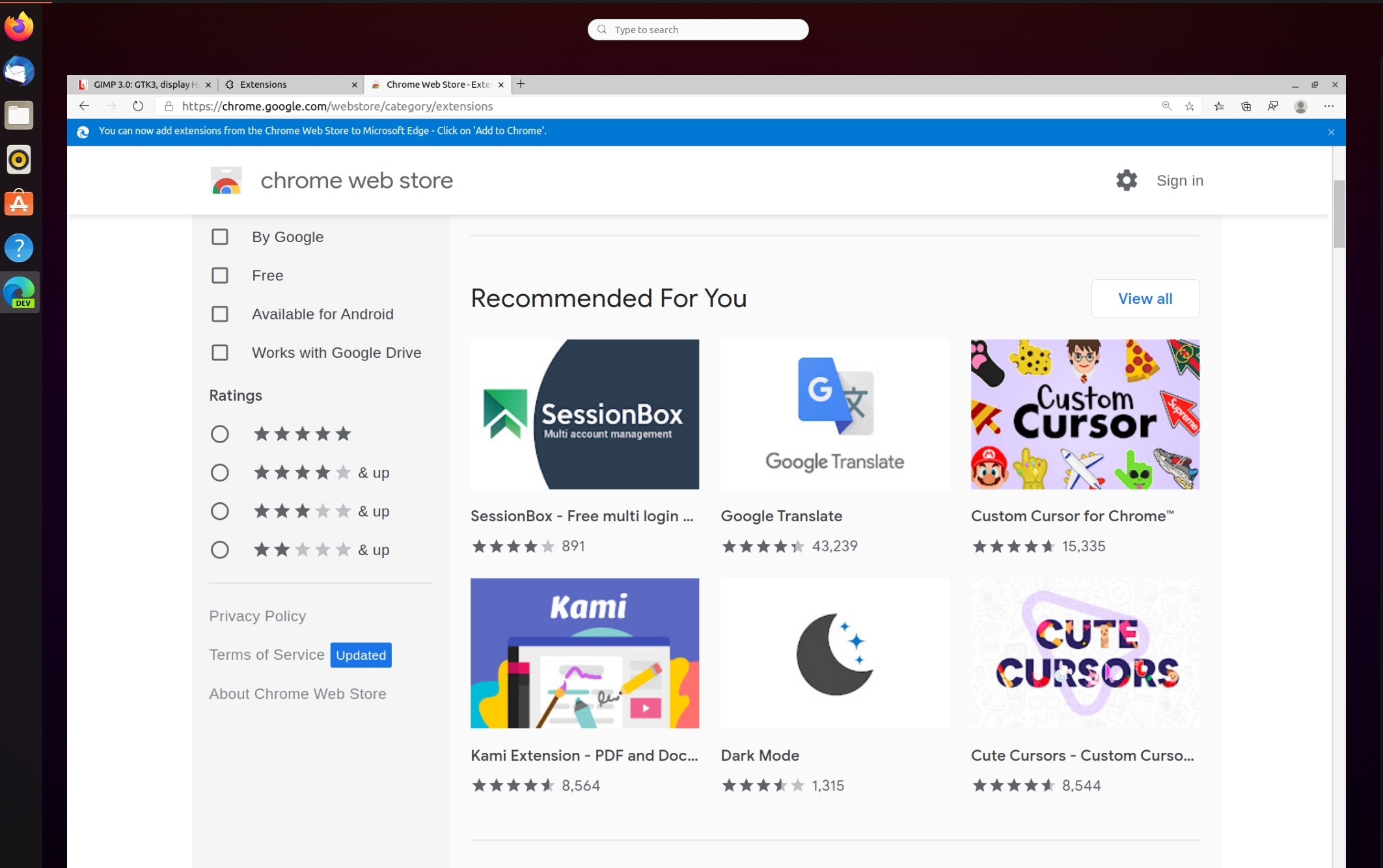Open the Settings and more ellipsis menu
The height and width of the screenshot is (868, 1383).
[x=1329, y=106]
